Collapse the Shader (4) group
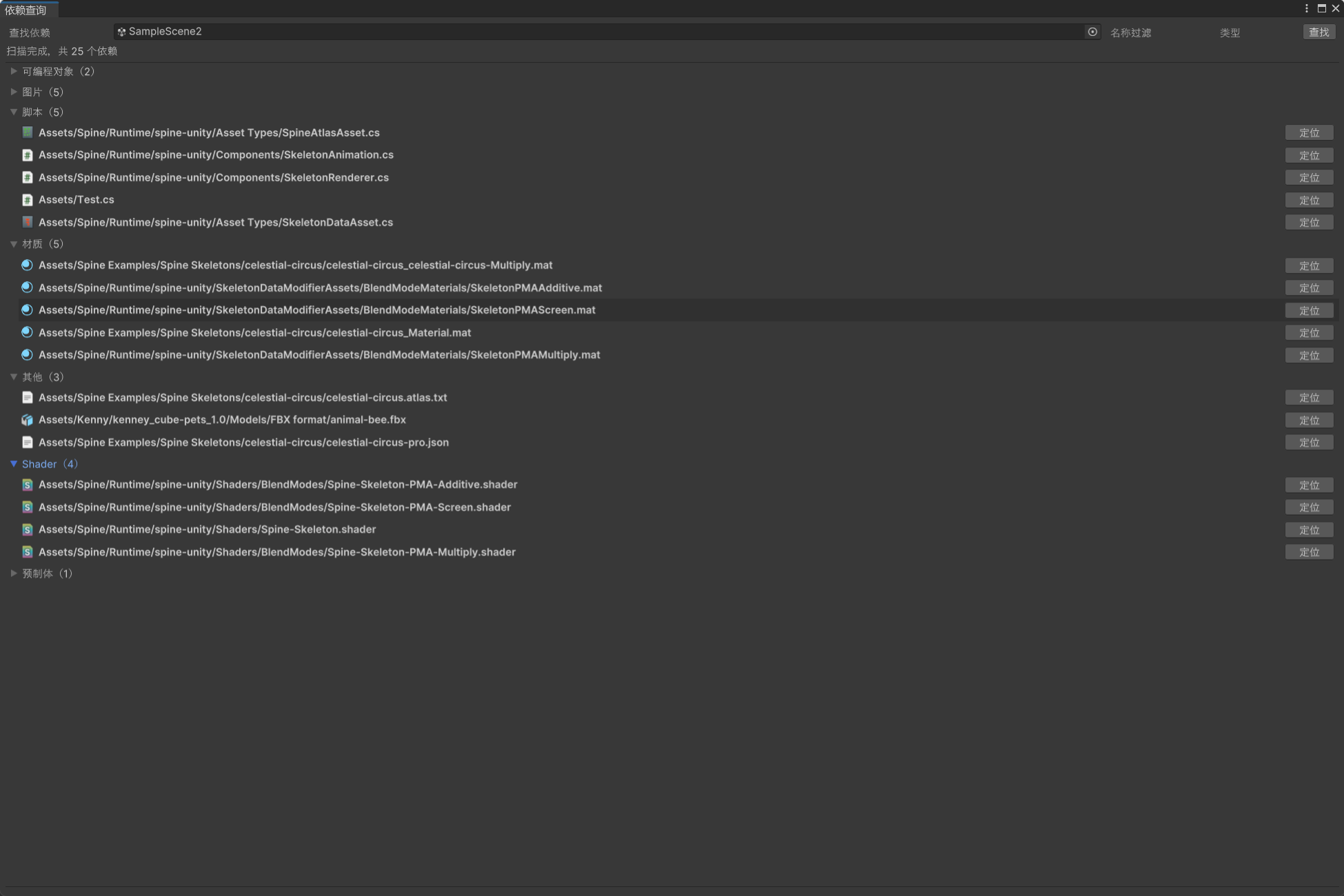1344x896 pixels. tap(14, 464)
